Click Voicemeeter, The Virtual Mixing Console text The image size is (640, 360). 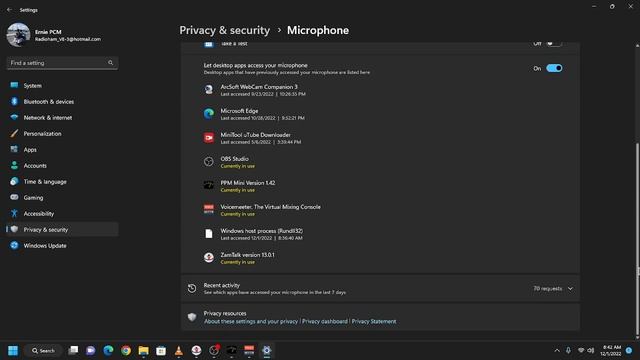point(270,207)
